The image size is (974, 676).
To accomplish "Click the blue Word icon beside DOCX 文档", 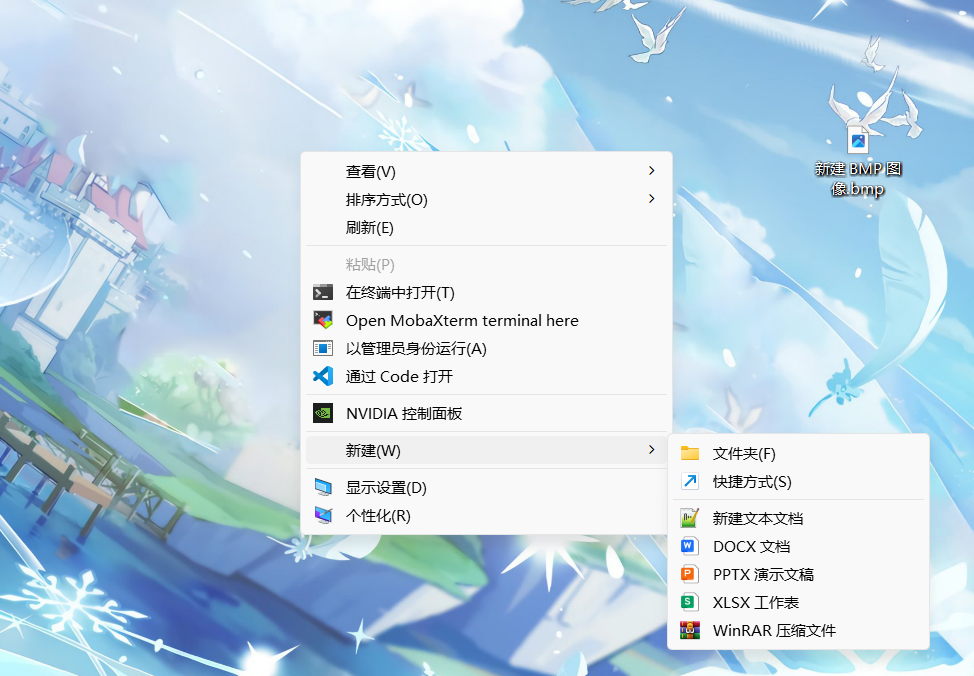I will tap(688, 546).
